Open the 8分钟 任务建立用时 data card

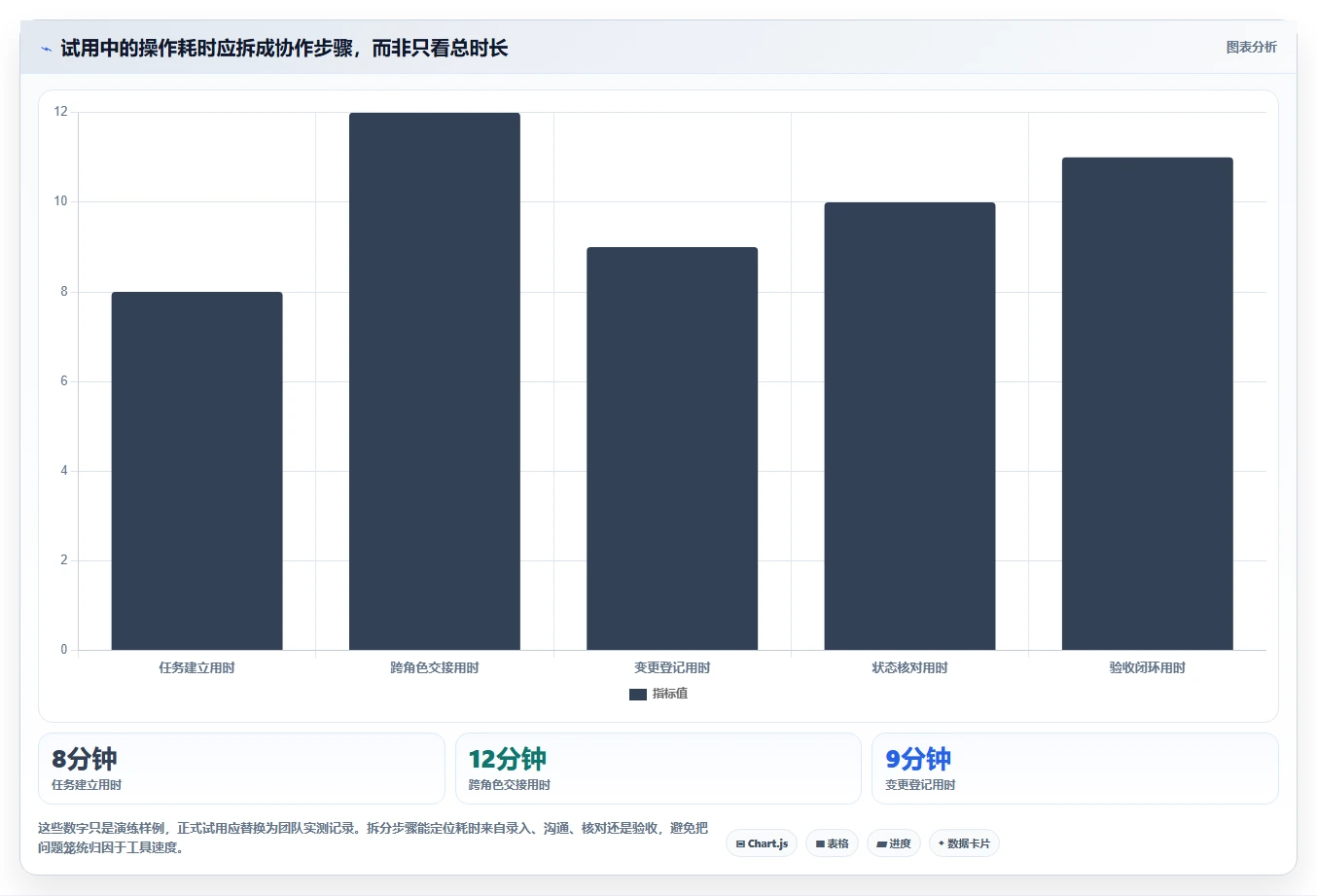[x=241, y=769]
